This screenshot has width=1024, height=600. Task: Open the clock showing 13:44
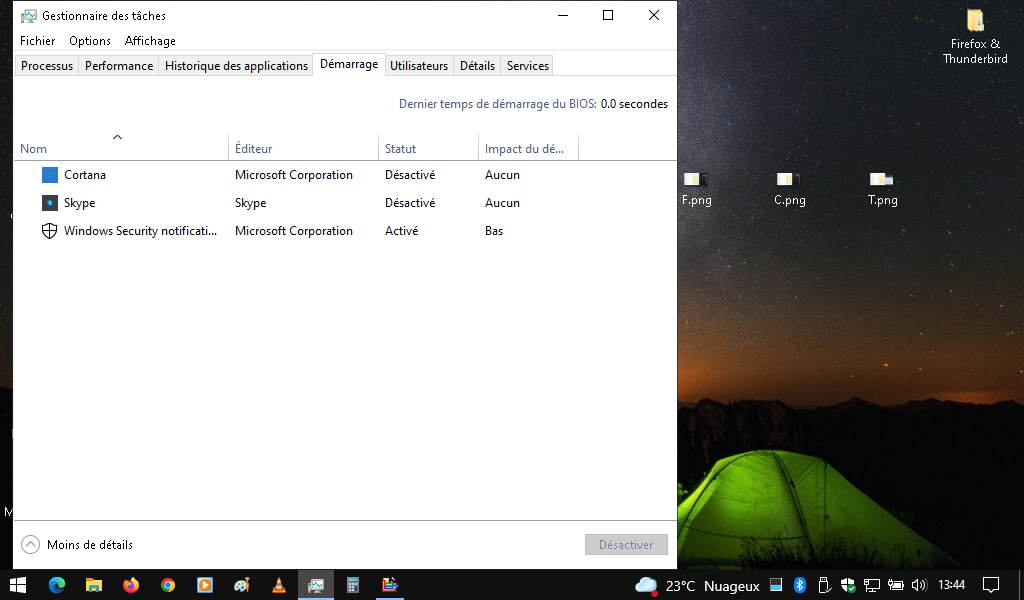click(x=952, y=585)
